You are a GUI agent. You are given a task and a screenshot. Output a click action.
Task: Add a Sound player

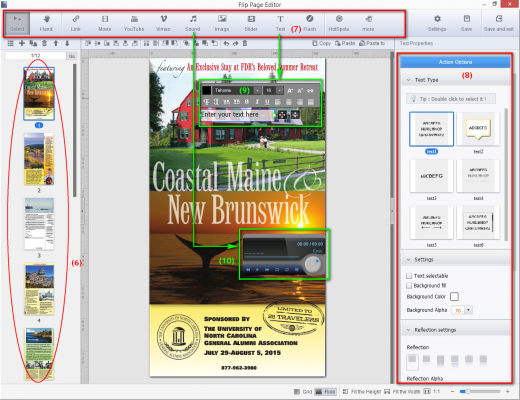[x=193, y=23]
